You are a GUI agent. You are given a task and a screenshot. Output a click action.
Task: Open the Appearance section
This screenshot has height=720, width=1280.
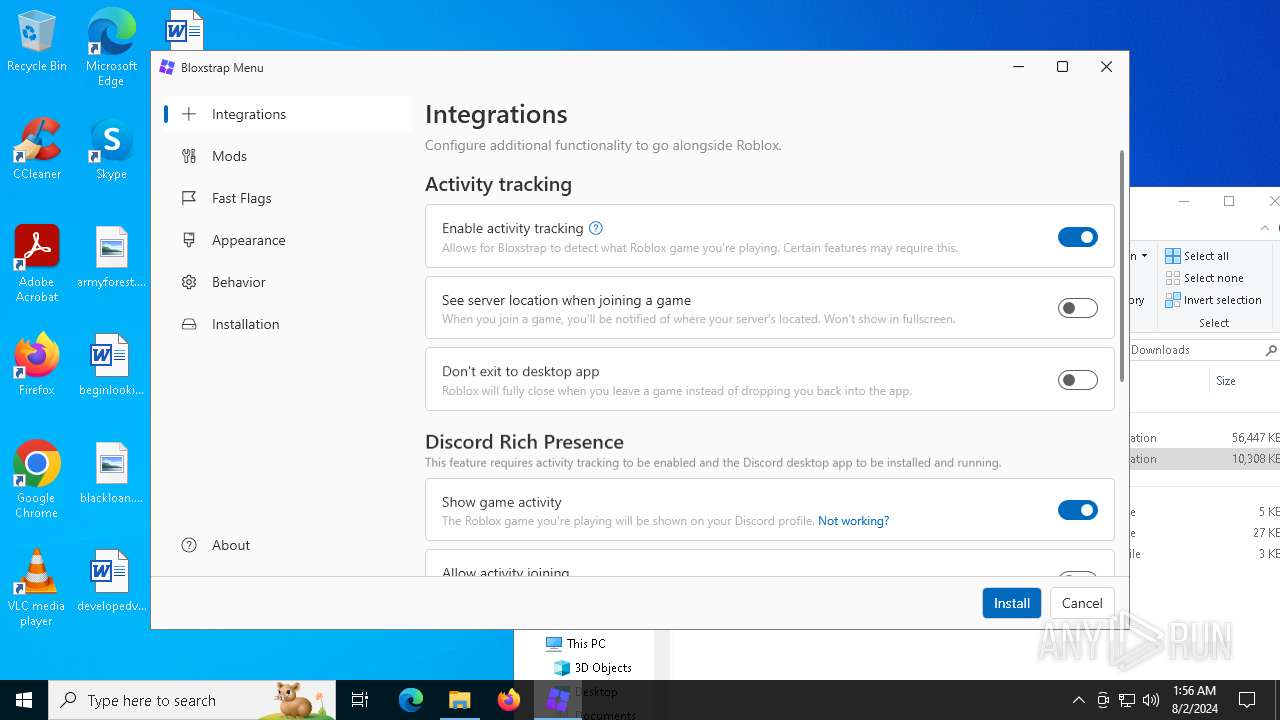(x=286, y=240)
